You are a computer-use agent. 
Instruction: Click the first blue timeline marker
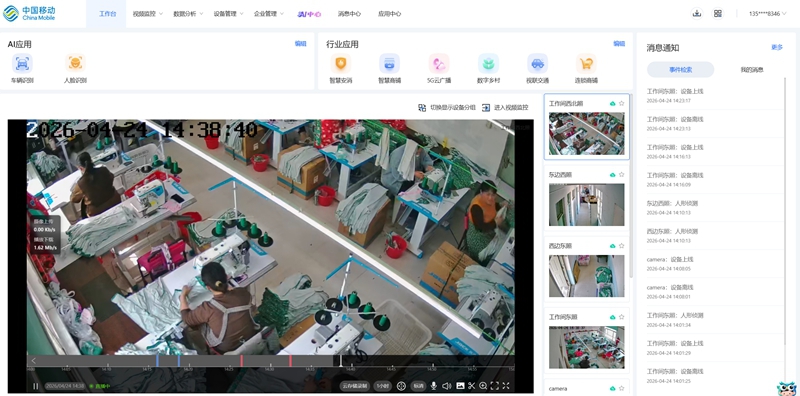pyautogui.click(x=157, y=361)
